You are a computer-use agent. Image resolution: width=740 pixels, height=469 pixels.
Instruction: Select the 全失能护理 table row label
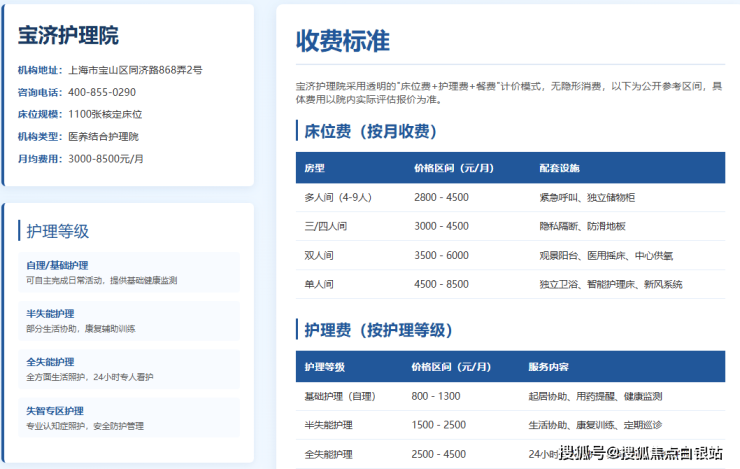(x=328, y=454)
